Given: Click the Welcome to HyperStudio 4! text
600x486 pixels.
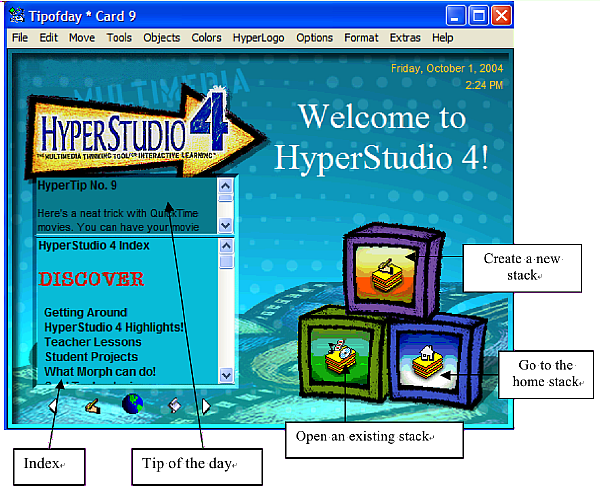Looking at the screenshot, I should coord(381,137).
